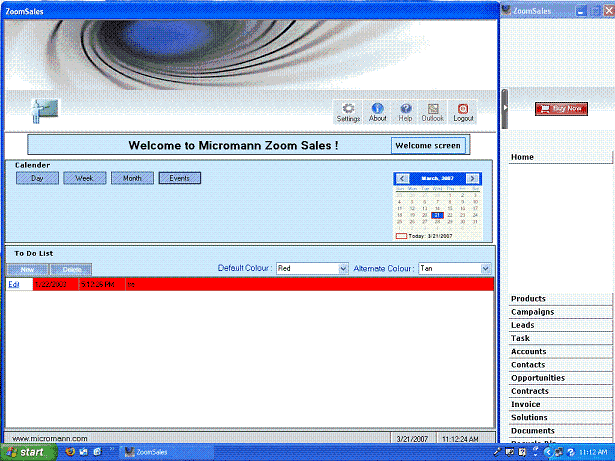This screenshot has height=461, width=615.
Task: Open Contacts in side menu
Action: tap(560, 365)
